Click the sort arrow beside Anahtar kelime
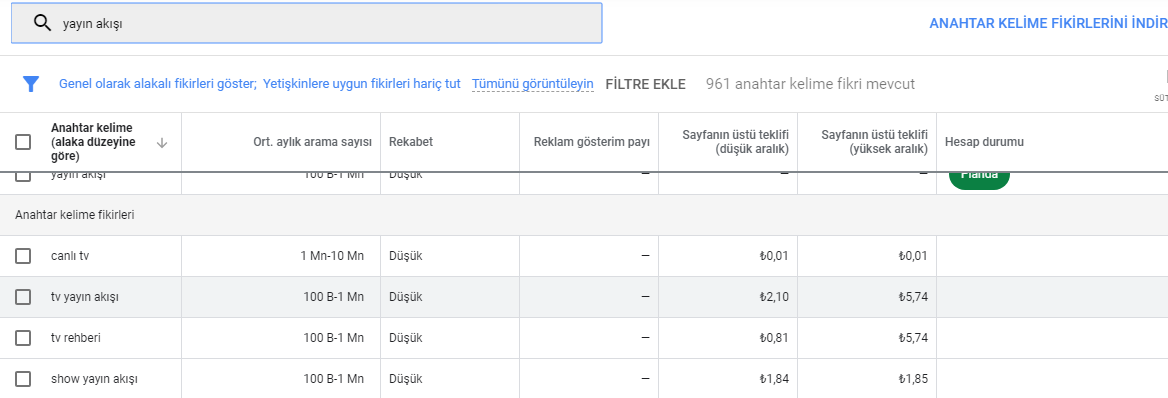Screen dimensions: 1168x398 point(162,143)
